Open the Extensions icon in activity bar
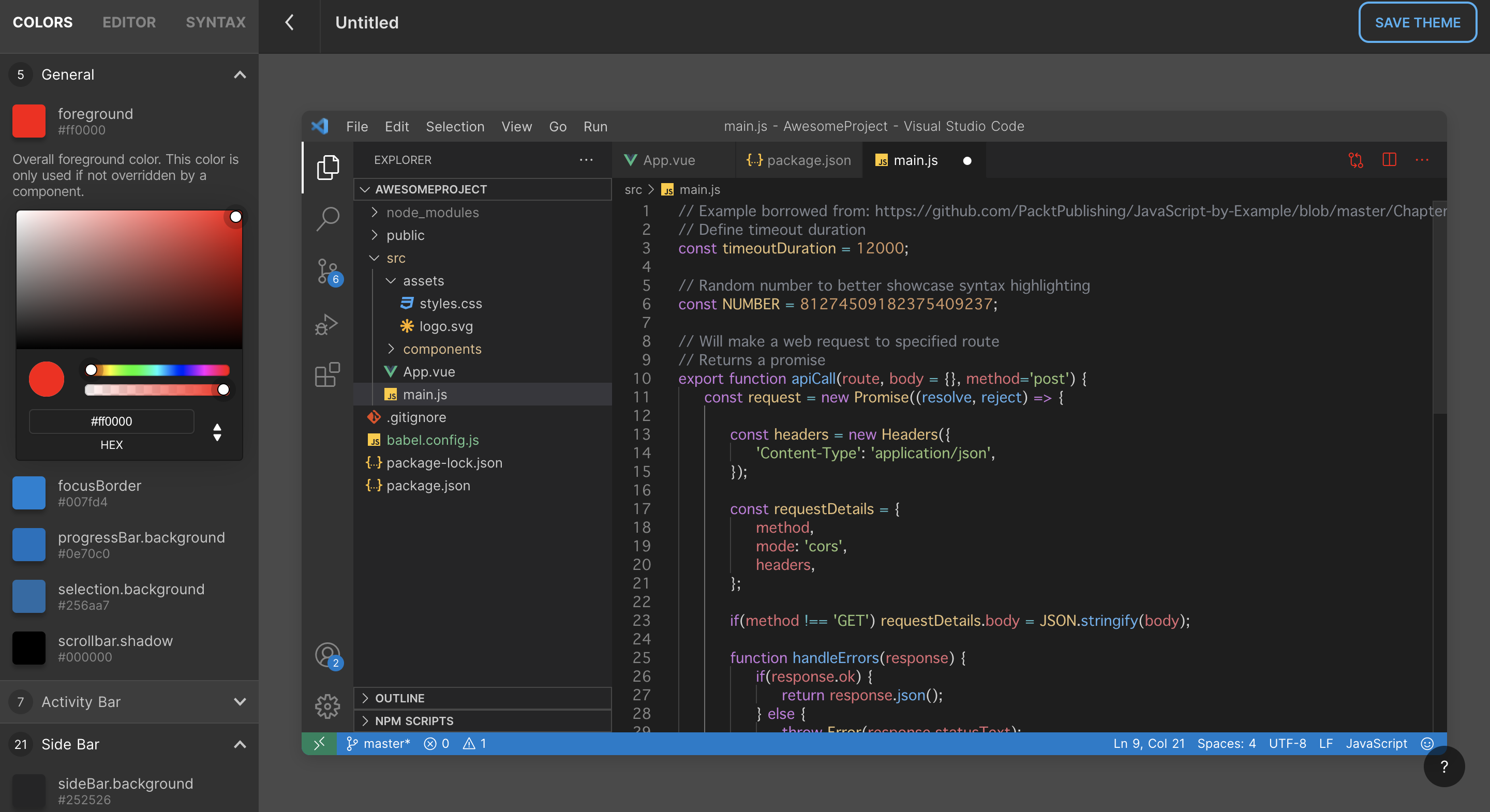 pyautogui.click(x=327, y=375)
